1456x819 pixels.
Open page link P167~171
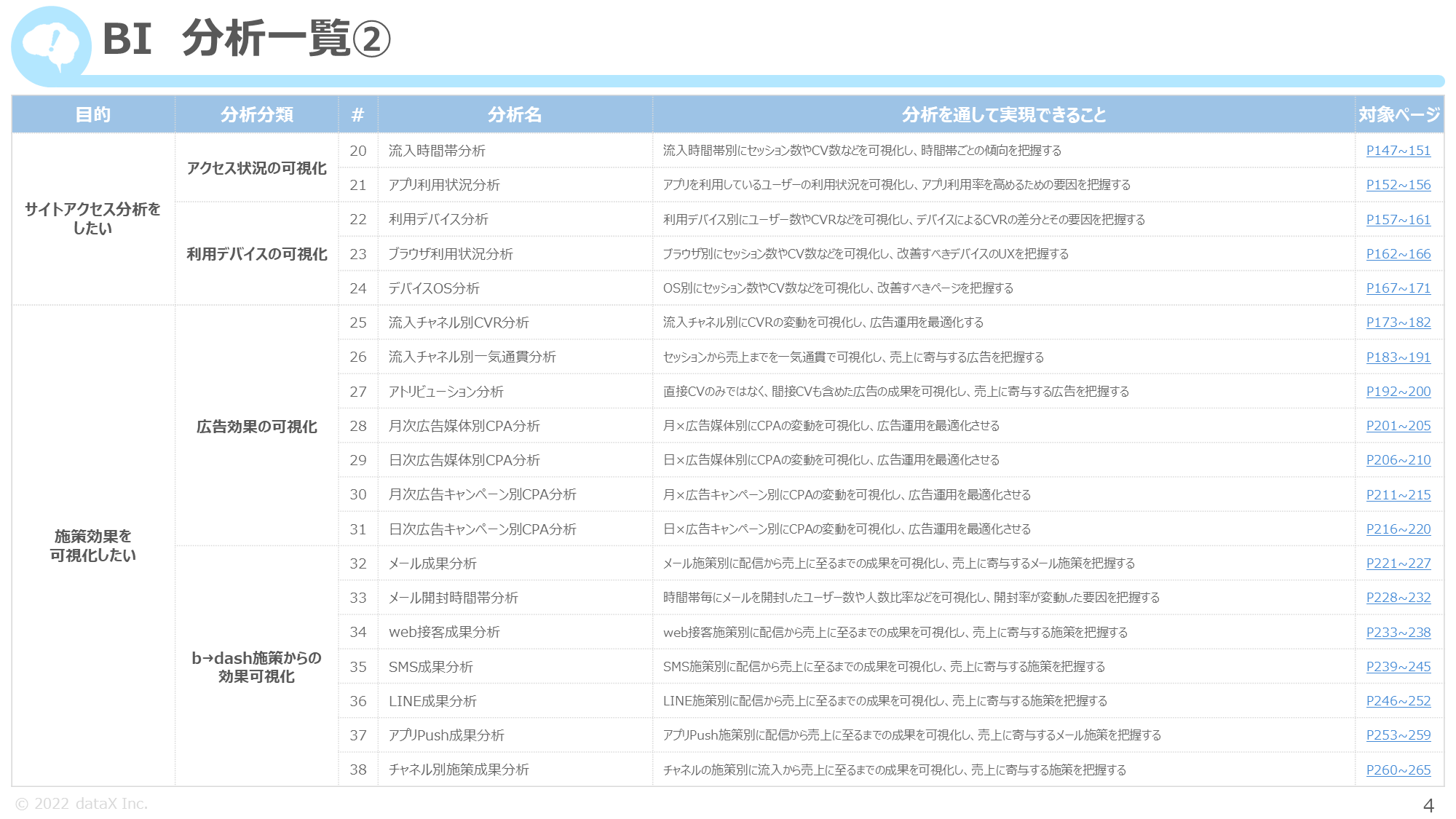click(x=1398, y=288)
